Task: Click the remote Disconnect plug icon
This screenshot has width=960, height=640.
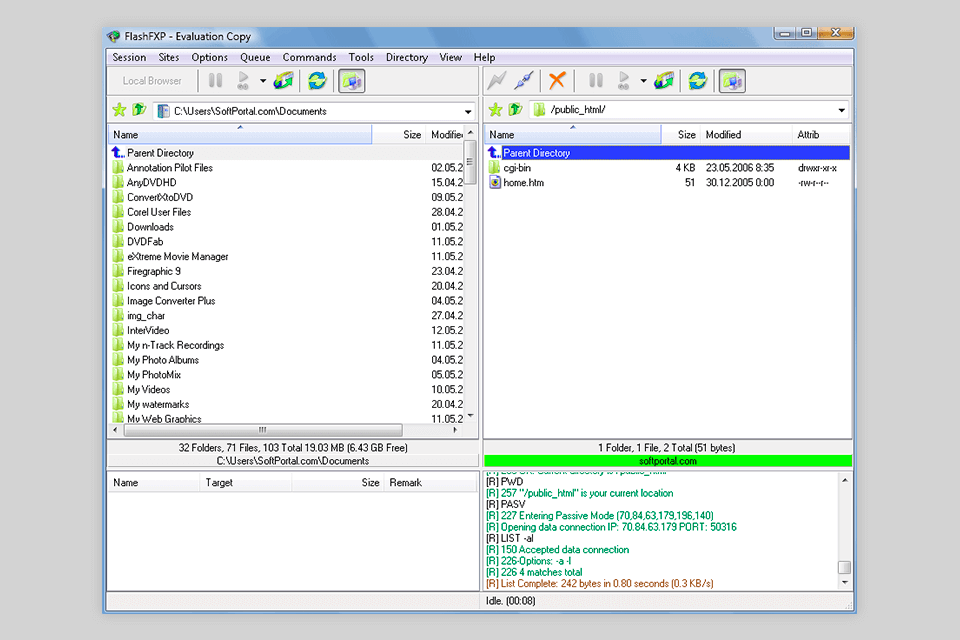Action: [x=524, y=81]
